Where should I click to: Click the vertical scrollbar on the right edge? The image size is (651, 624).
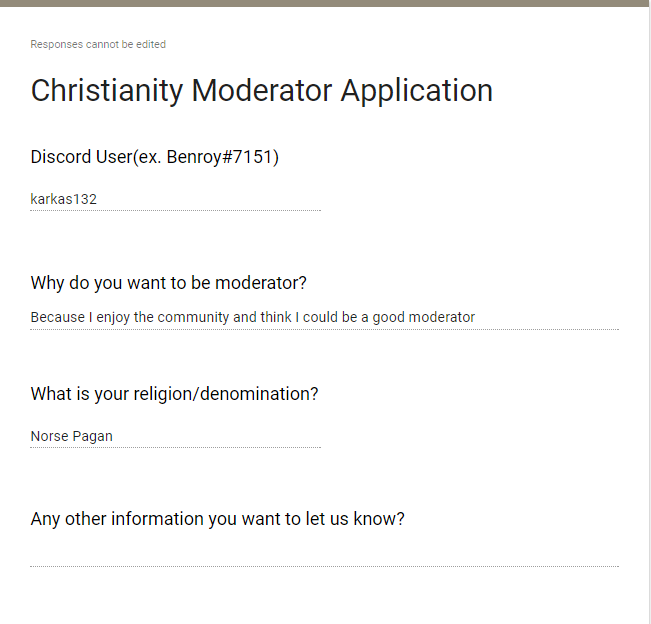coord(648,300)
